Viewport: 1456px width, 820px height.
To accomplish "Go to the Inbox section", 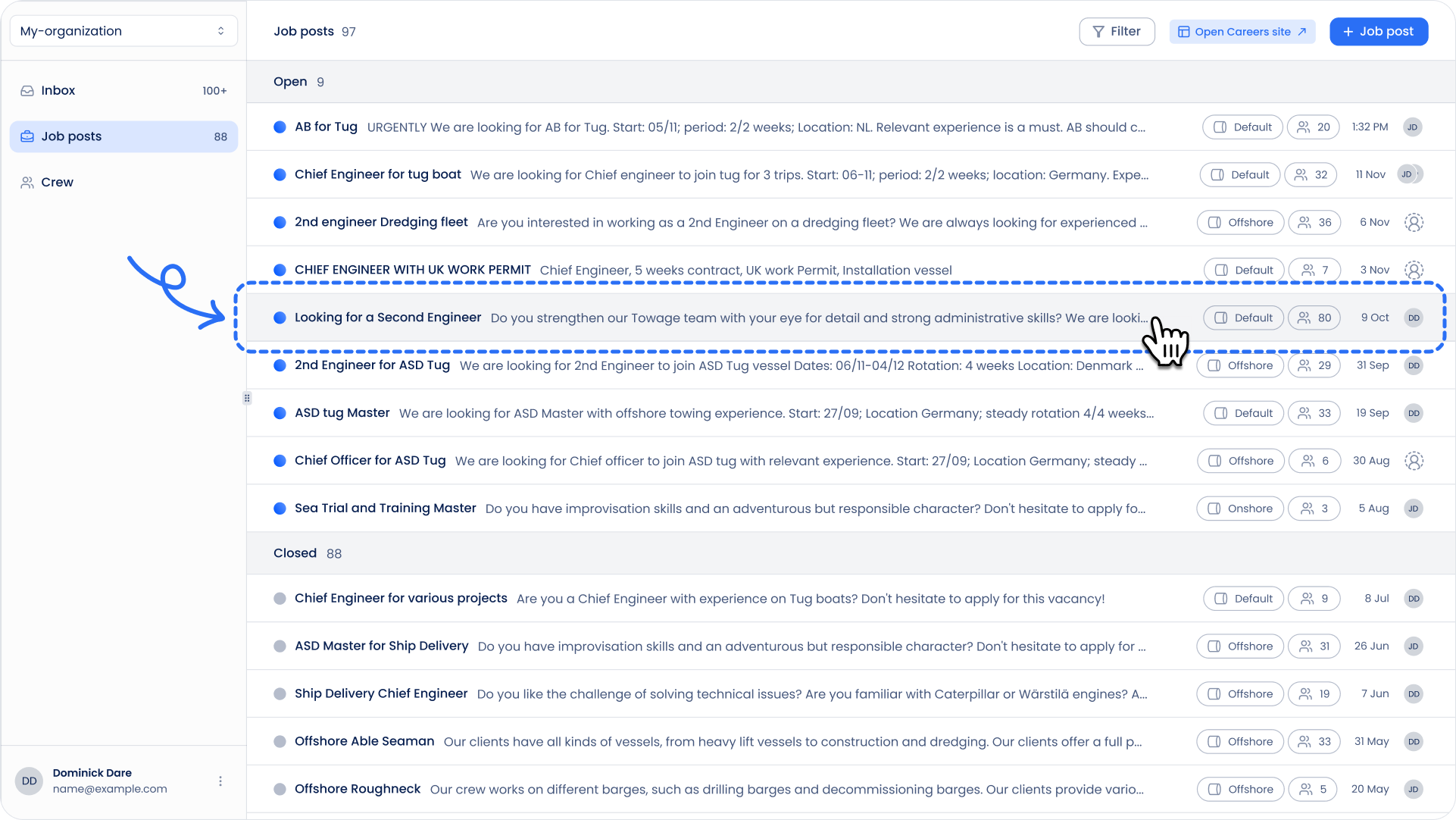I will 58,91.
